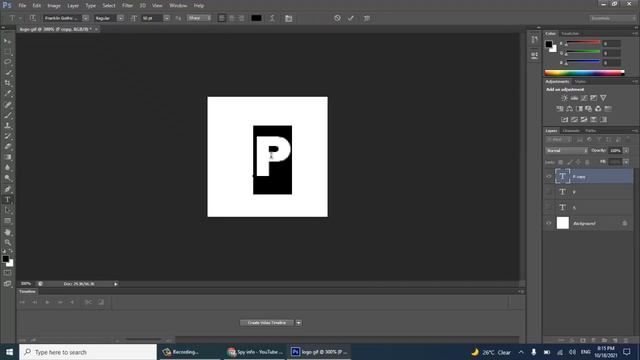
Task: Select the Clone Stamp tool
Action: click(7, 126)
